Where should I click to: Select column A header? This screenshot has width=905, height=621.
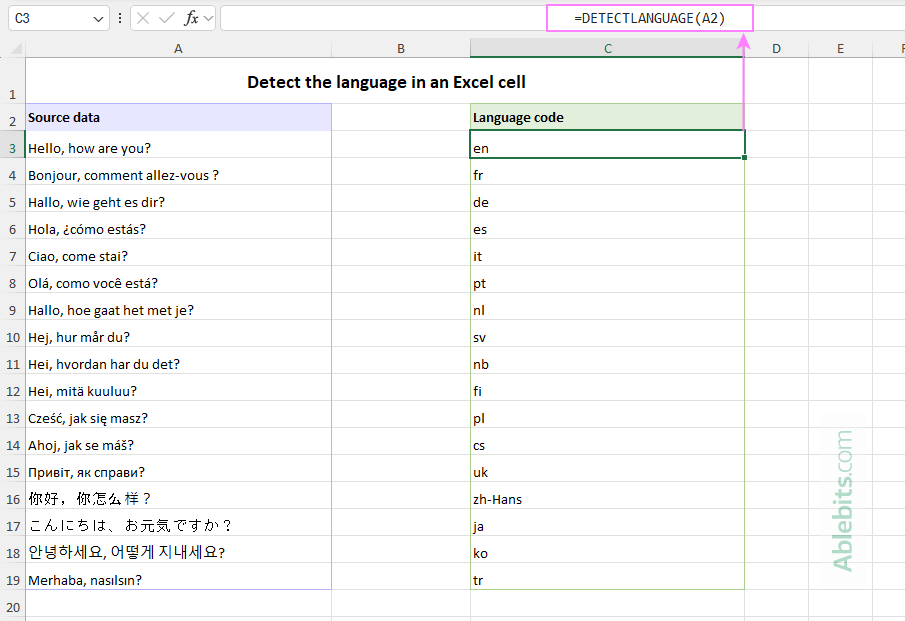178,49
